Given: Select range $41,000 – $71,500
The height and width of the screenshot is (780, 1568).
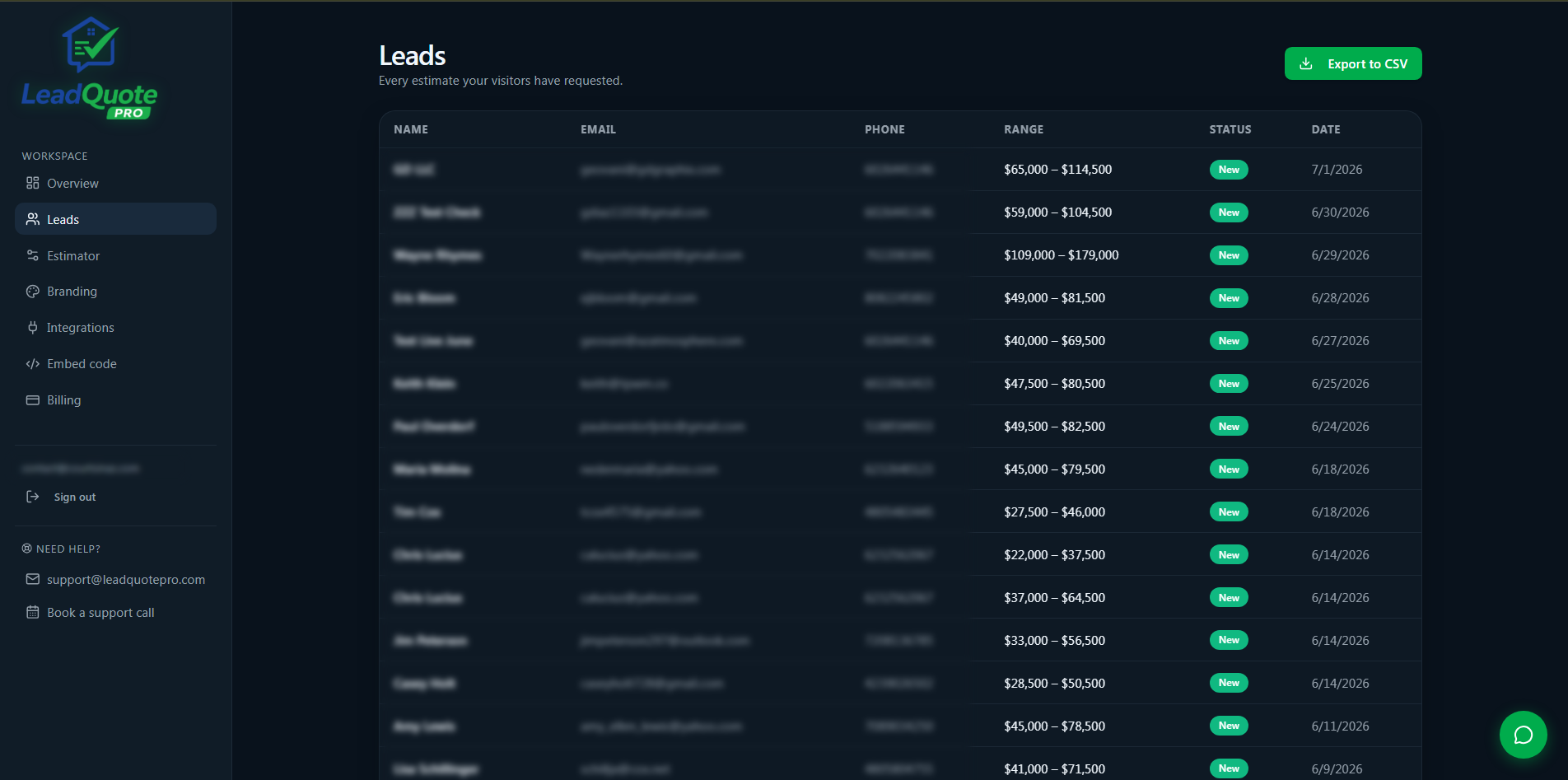Looking at the screenshot, I should (x=1054, y=769).
